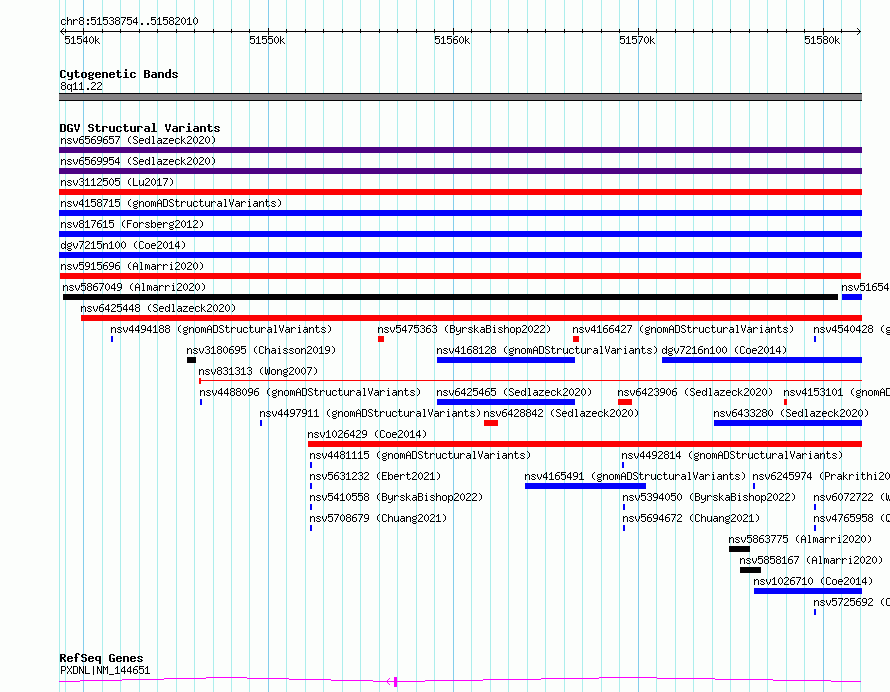Select the blue nsv4165491 gnomAD bar
The image size is (890, 692).
coord(585,486)
